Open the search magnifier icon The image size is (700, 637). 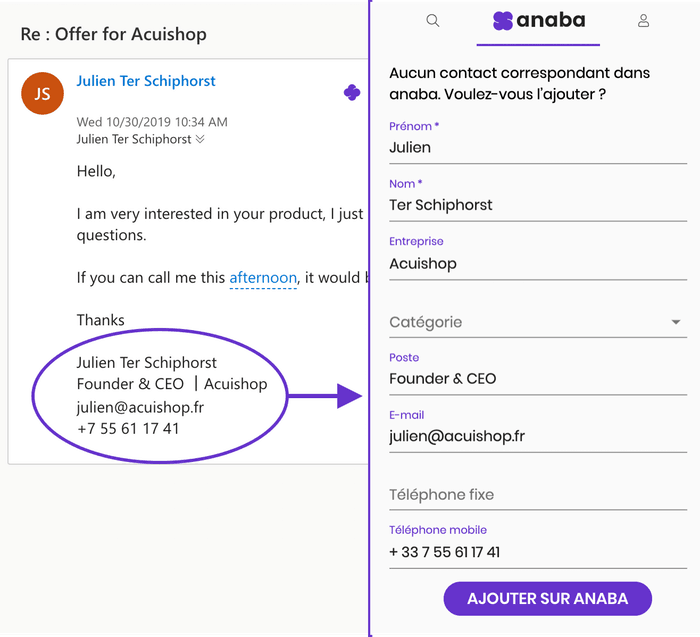point(433,21)
